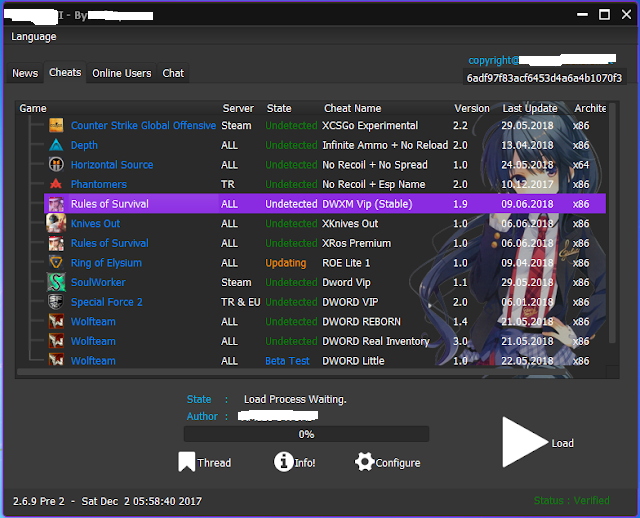The width and height of the screenshot is (640, 518).
Task: Click the large Load play arrow
Action: click(x=524, y=442)
